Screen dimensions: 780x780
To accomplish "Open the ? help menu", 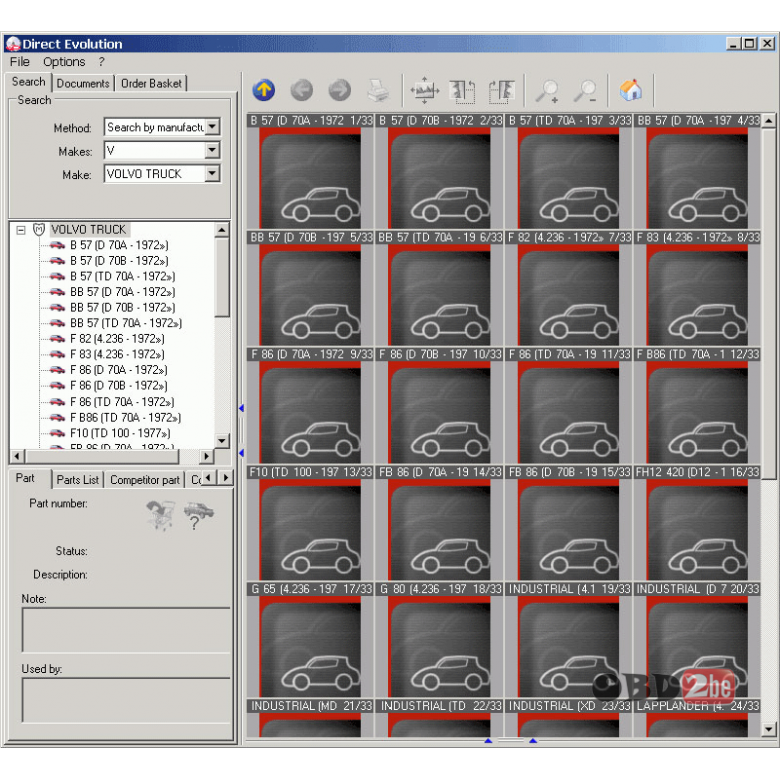I will 101,62.
